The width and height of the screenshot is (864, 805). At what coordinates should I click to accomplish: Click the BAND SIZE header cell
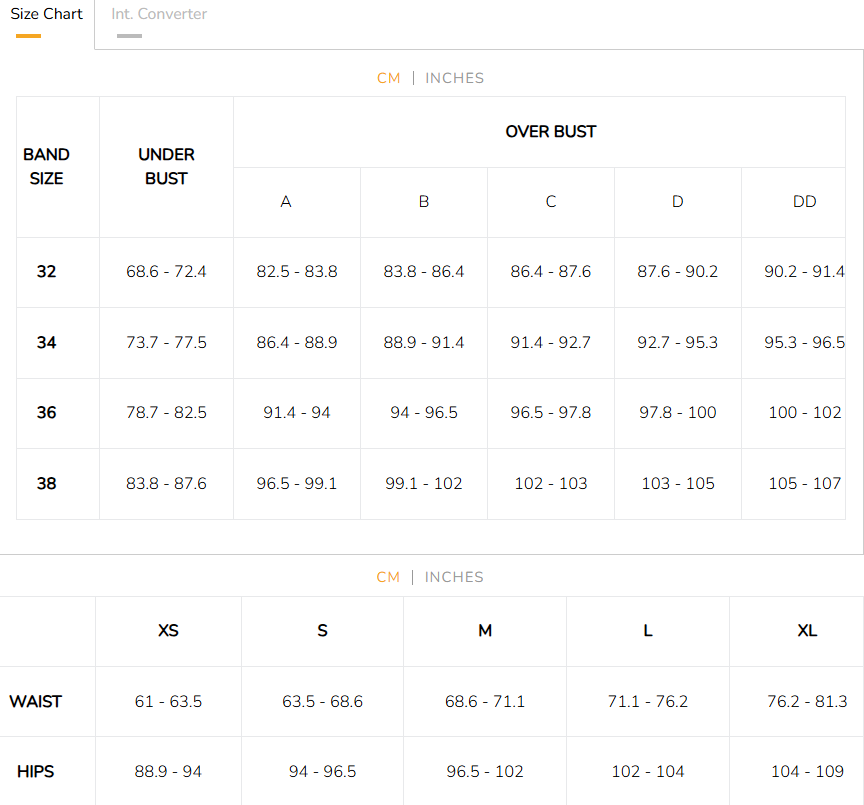[46, 166]
